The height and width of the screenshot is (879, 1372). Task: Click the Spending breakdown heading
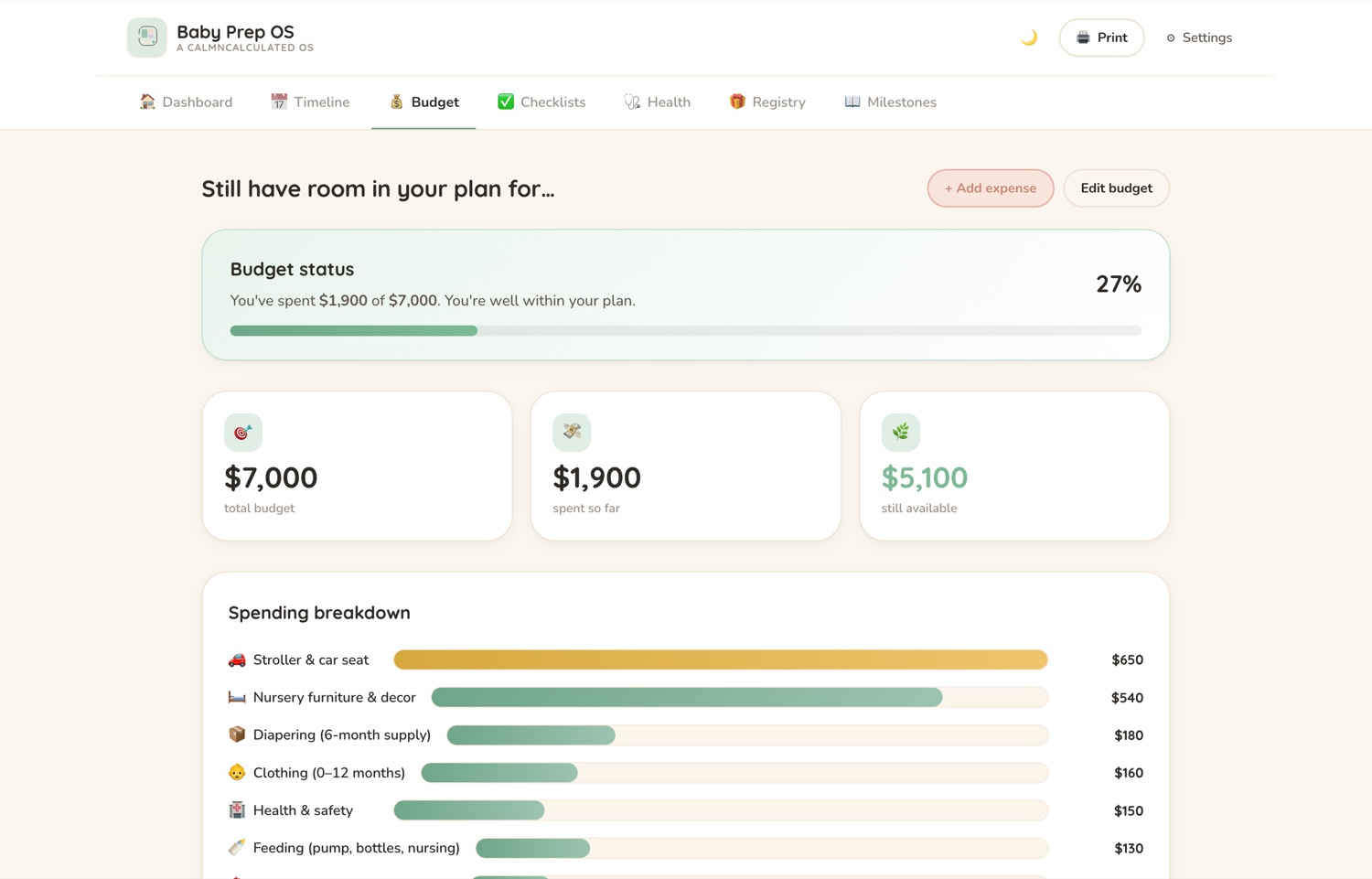click(x=319, y=613)
